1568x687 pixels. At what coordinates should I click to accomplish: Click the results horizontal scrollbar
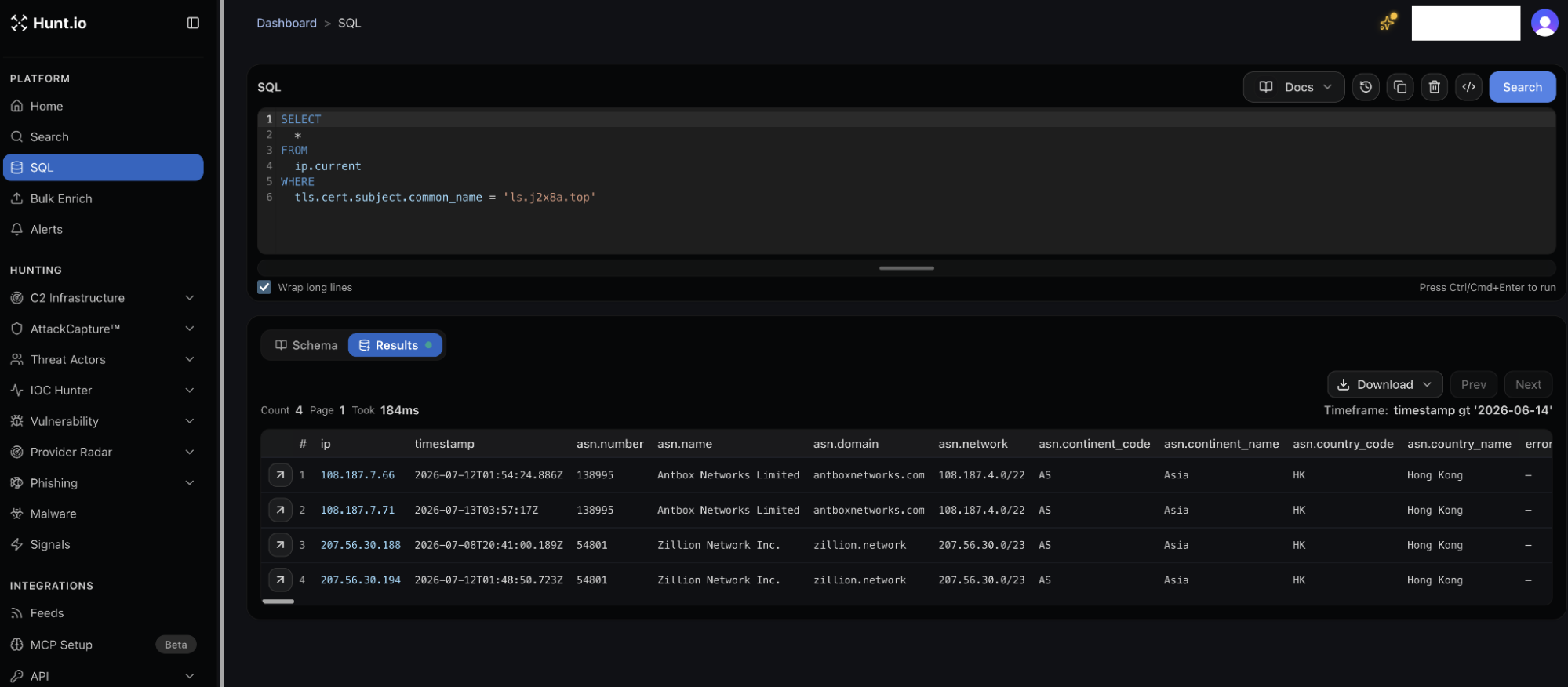(278, 602)
